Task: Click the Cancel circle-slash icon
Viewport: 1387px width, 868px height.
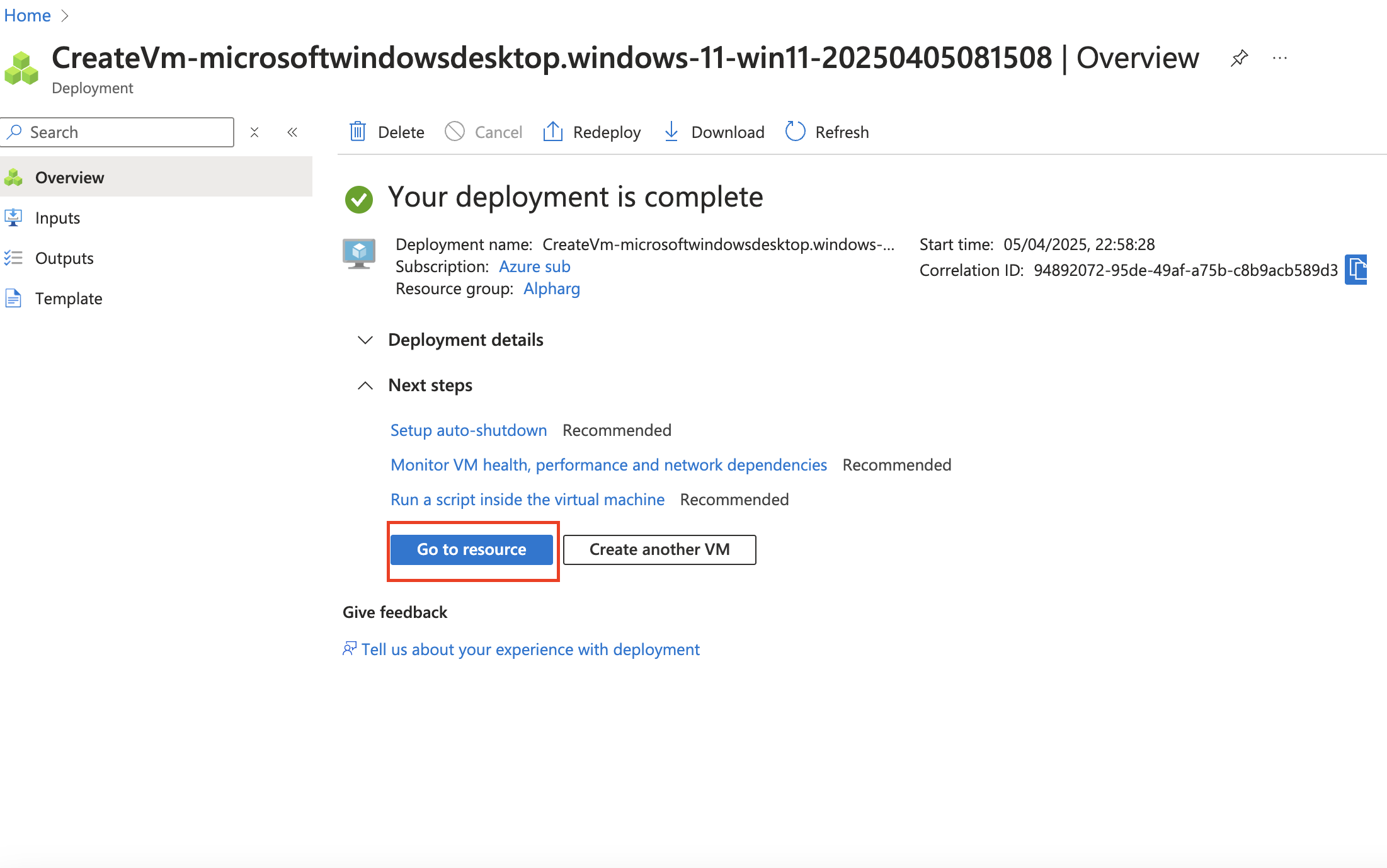Action: (455, 132)
